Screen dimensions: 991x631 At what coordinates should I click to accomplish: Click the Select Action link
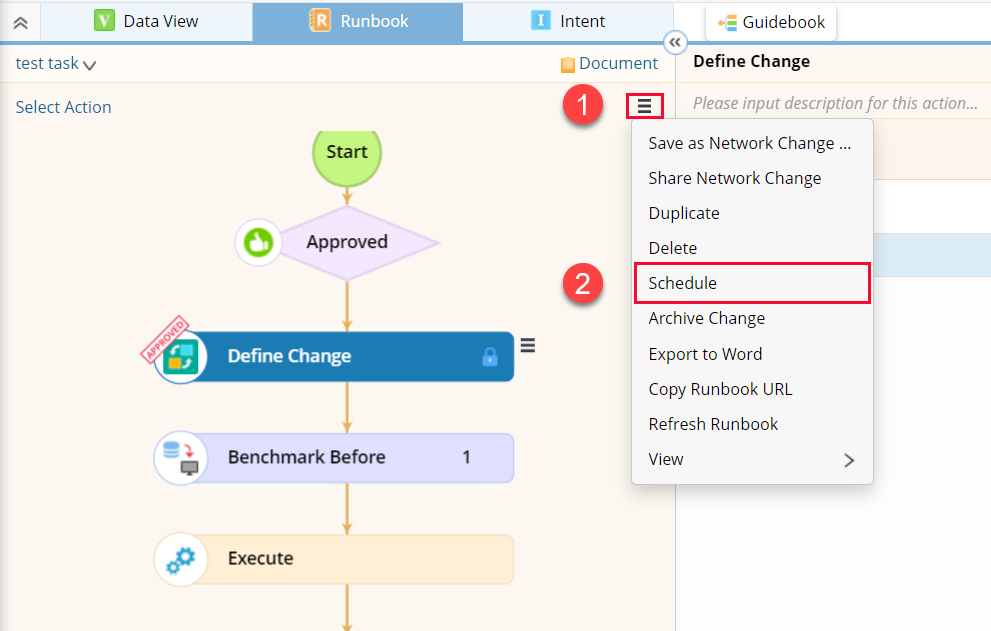(63, 107)
